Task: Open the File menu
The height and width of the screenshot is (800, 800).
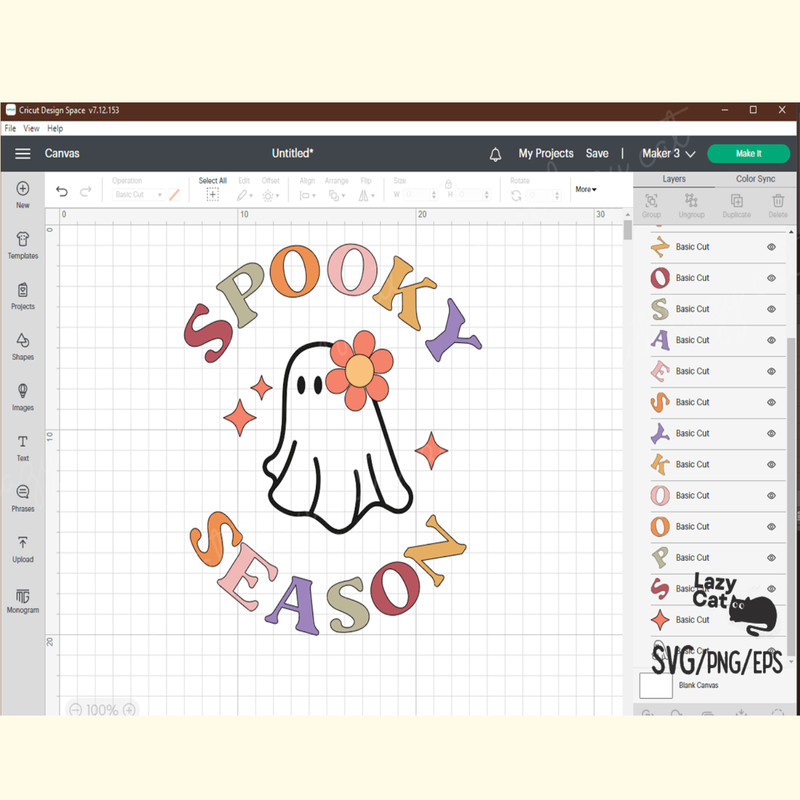Action: 10,128
